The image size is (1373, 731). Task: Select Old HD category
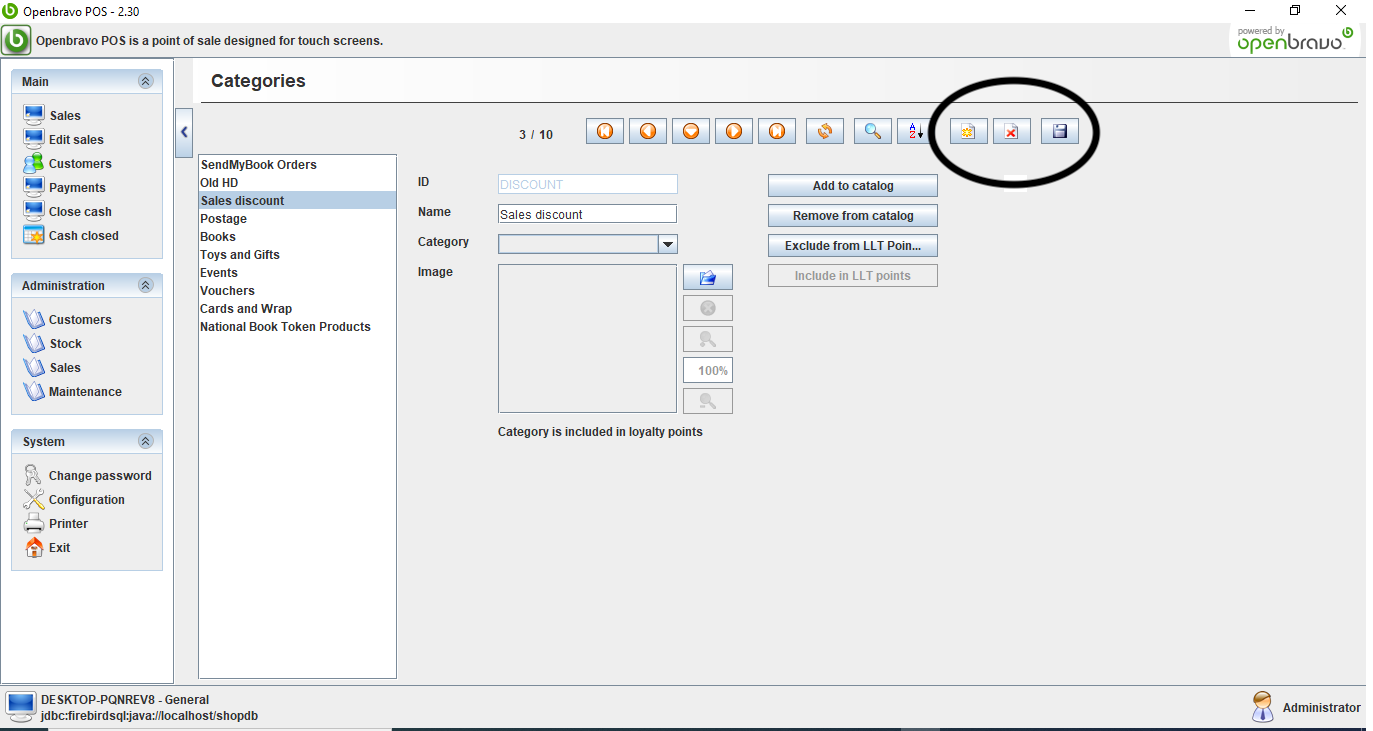pos(298,182)
